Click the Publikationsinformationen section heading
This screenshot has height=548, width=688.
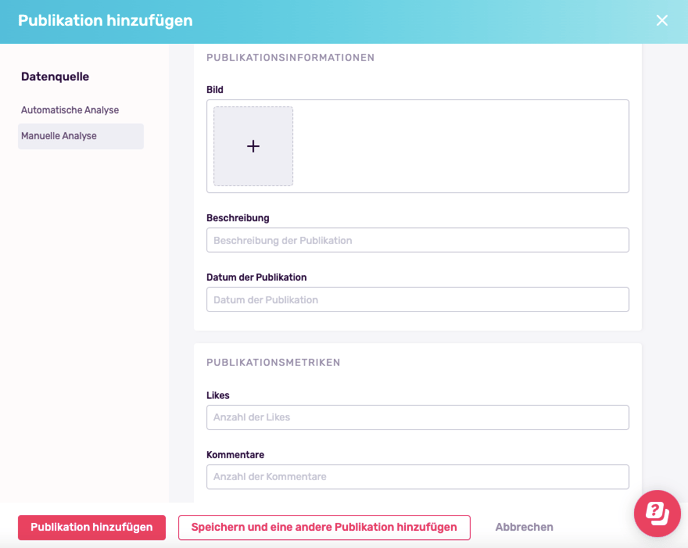290,58
